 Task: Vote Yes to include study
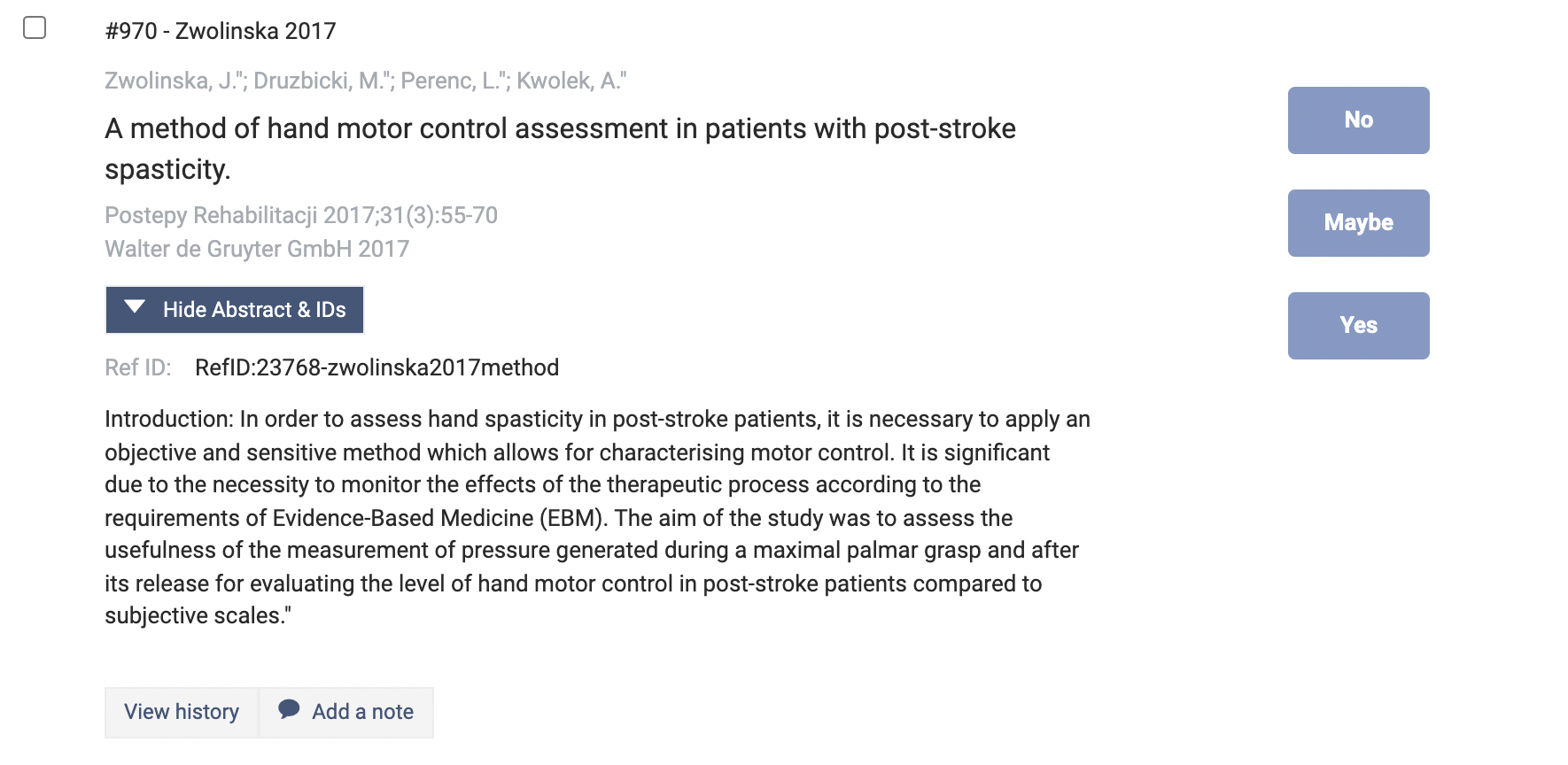[x=1357, y=326]
